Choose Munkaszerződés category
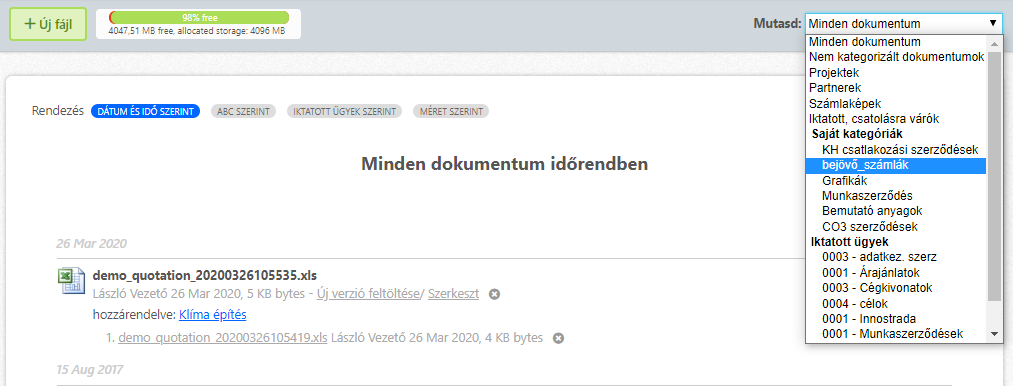 click(x=895, y=196)
